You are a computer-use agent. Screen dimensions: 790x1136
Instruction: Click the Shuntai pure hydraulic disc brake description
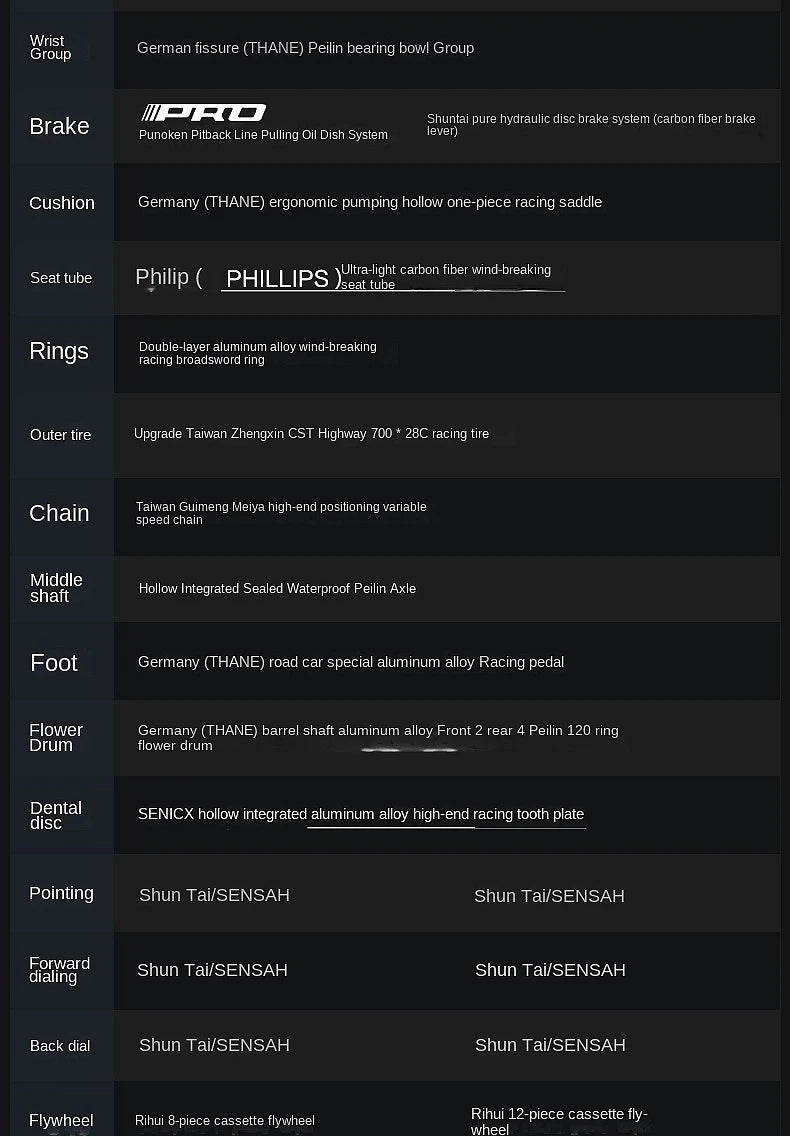(x=591, y=125)
